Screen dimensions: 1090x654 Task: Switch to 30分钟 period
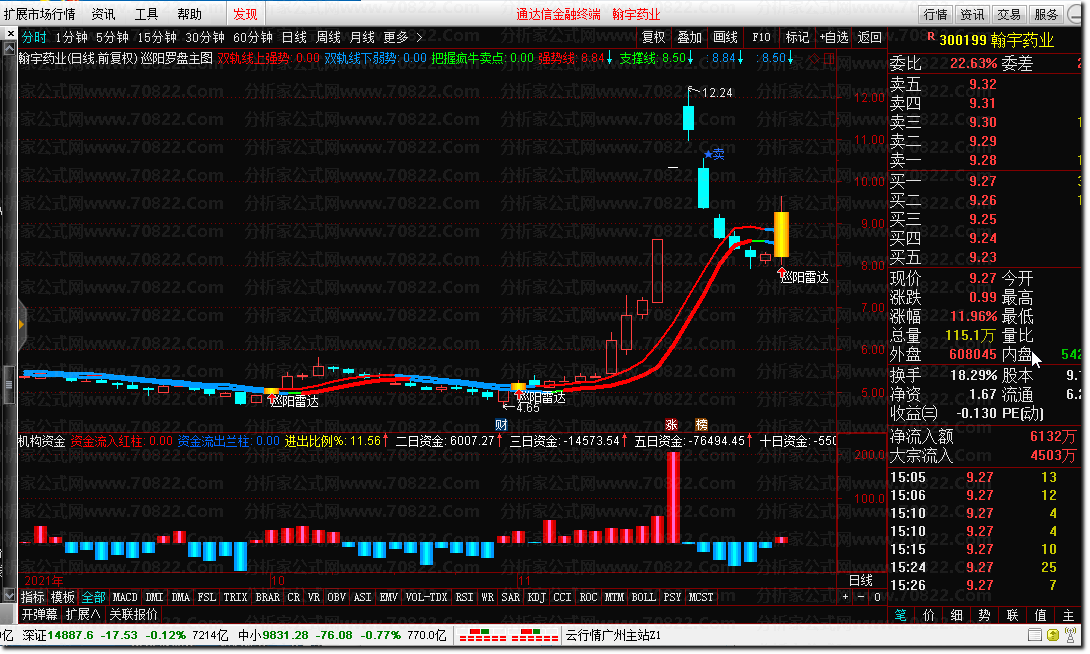pyautogui.click(x=204, y=37)
